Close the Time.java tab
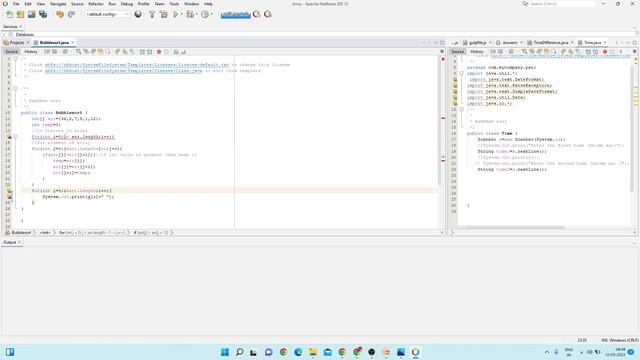The height and width of the screenshot is (360, 640). (x=605, y=42)
